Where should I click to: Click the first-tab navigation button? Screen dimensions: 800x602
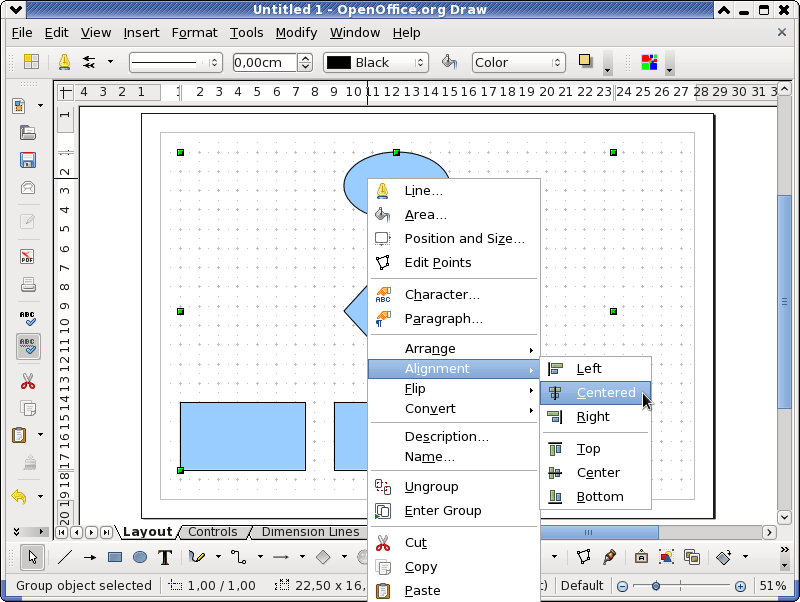click(x=61, y=532)
